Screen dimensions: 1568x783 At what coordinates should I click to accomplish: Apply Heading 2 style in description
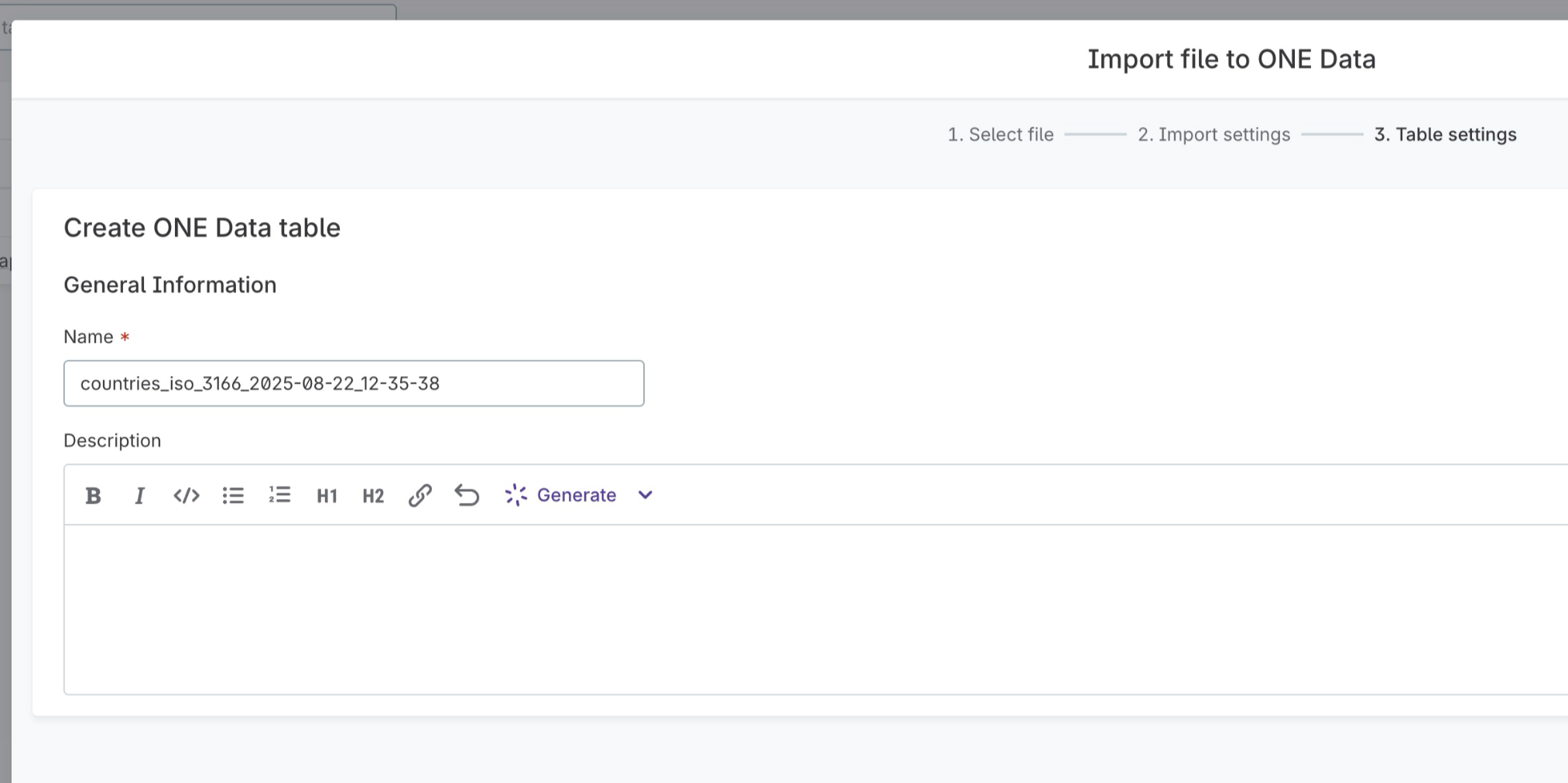point(372,495)
